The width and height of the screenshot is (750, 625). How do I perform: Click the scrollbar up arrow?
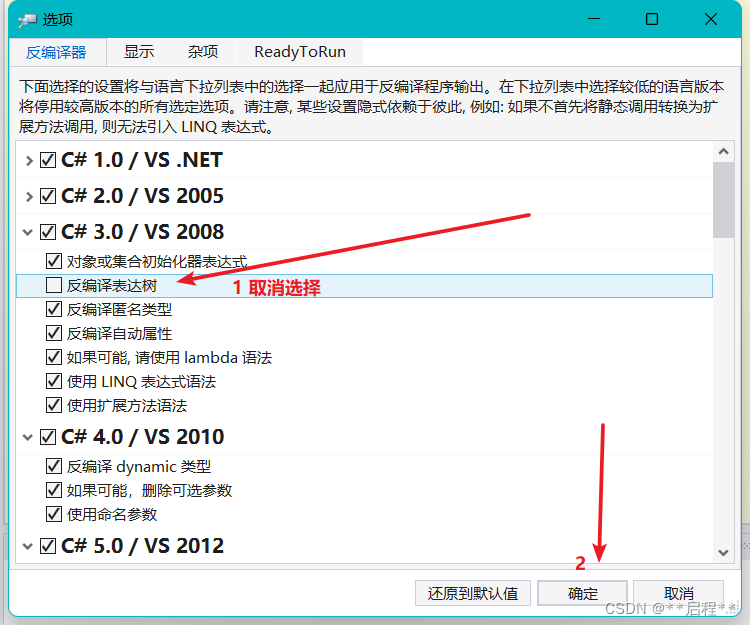coord(723,152)
